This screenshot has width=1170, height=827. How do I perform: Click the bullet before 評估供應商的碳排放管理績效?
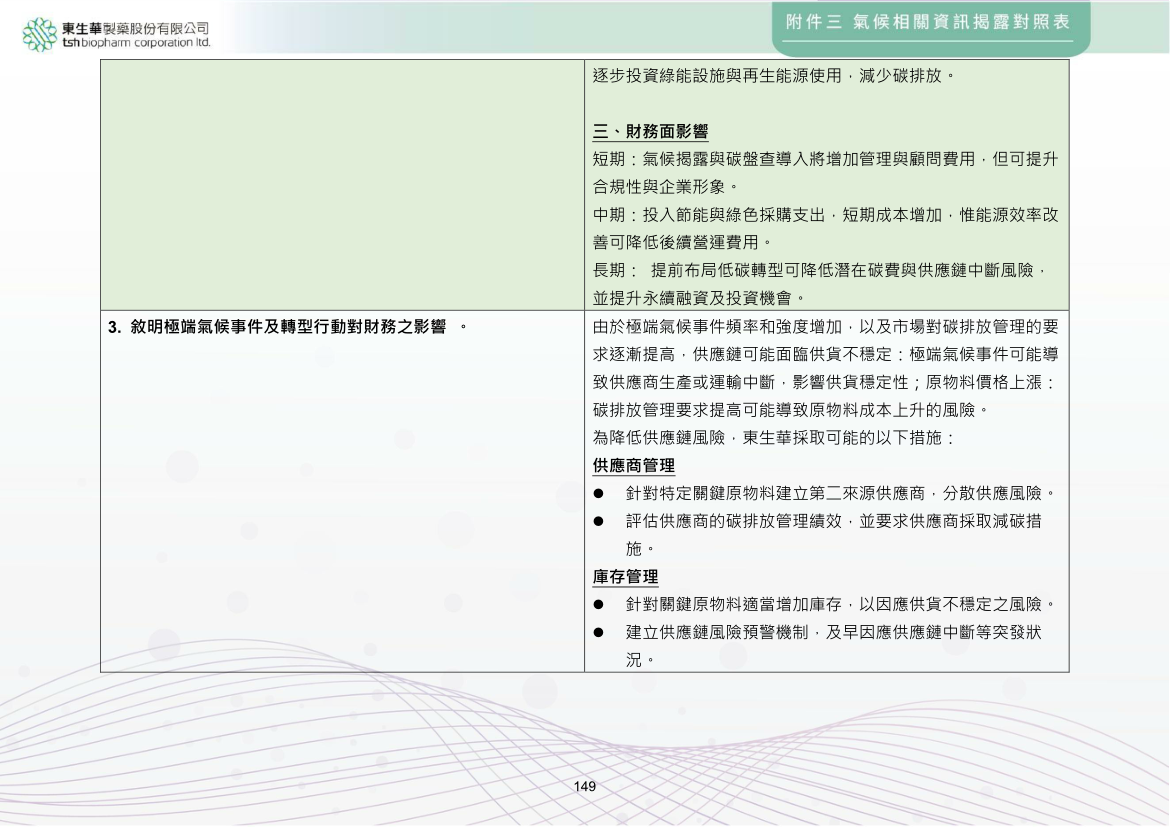(598, 522)
